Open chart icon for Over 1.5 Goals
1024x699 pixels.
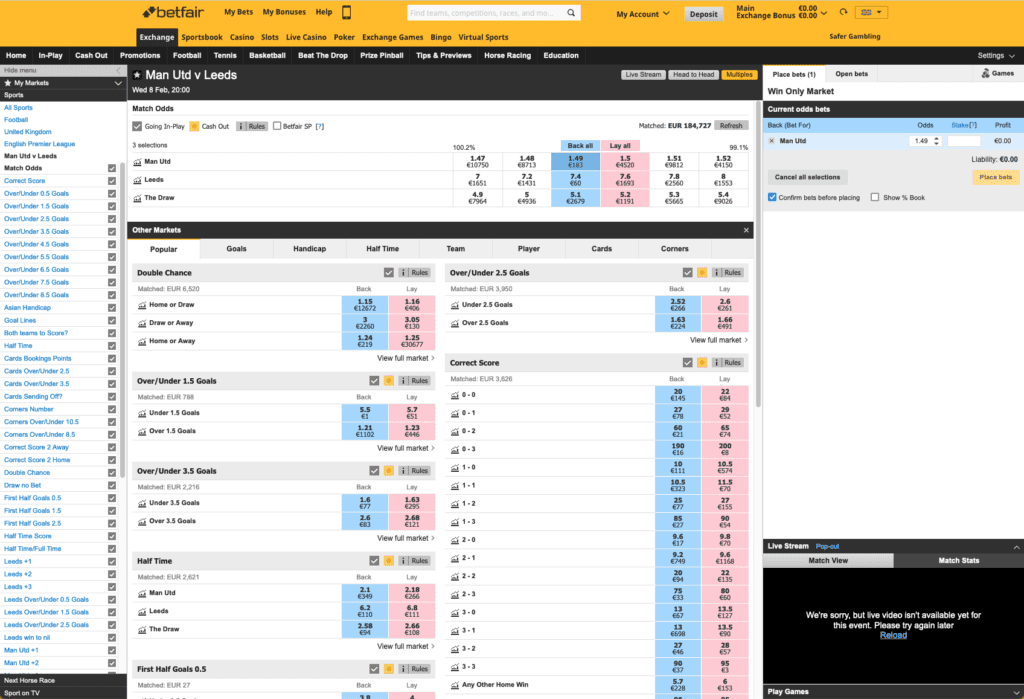[x=142, y=431]
